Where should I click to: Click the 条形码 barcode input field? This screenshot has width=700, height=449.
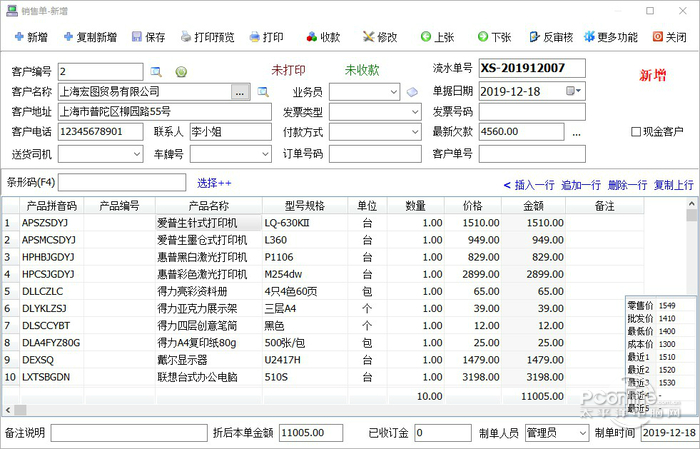(123, 183)
